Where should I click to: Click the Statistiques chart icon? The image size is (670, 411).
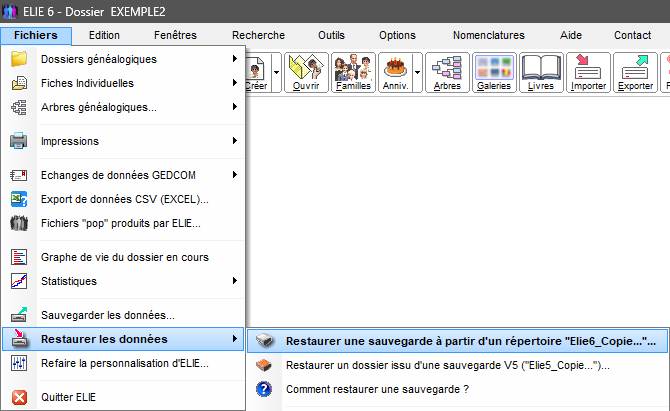(x=19, y=281)
